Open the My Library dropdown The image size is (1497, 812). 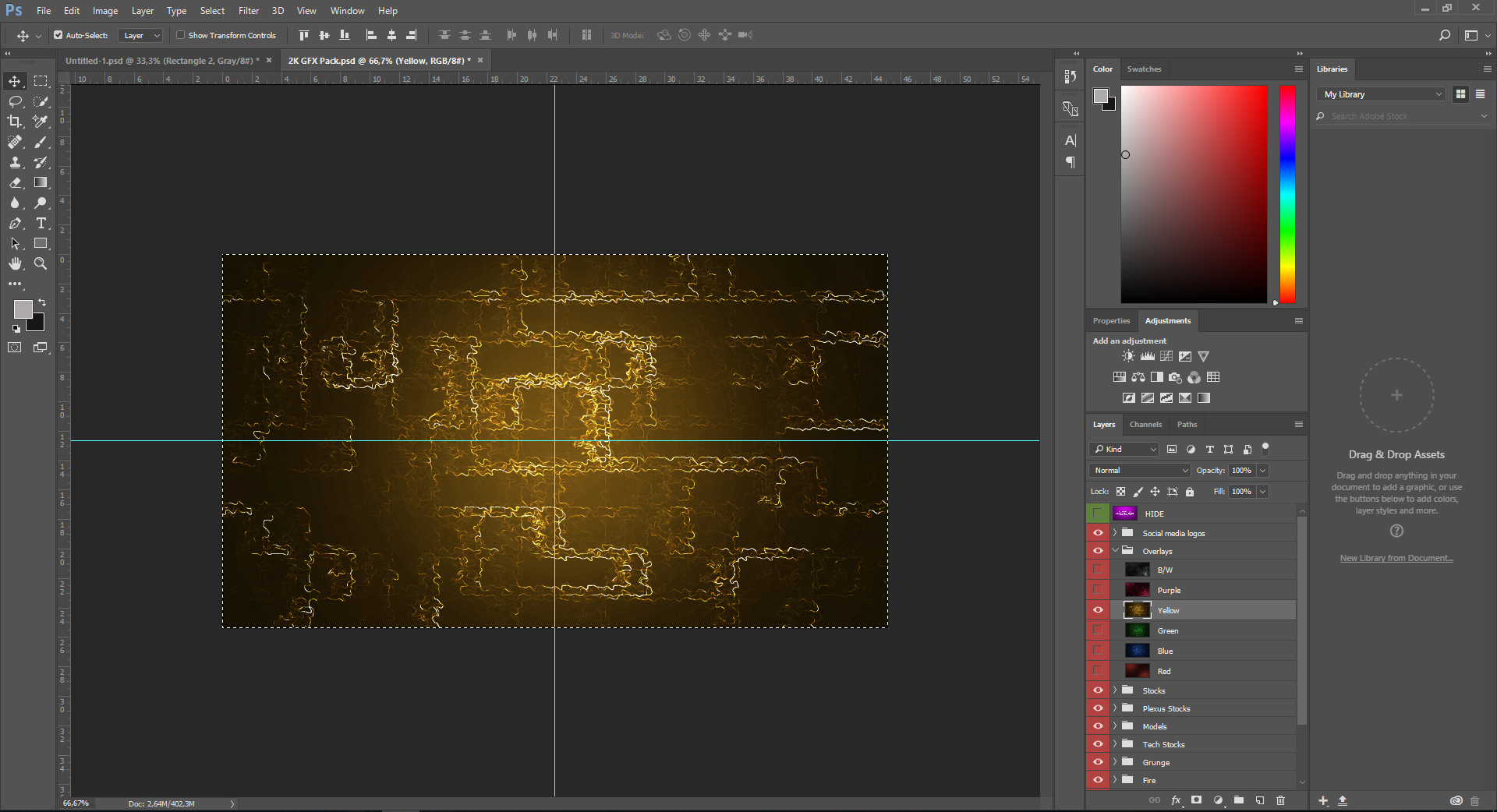[1382, 94]
